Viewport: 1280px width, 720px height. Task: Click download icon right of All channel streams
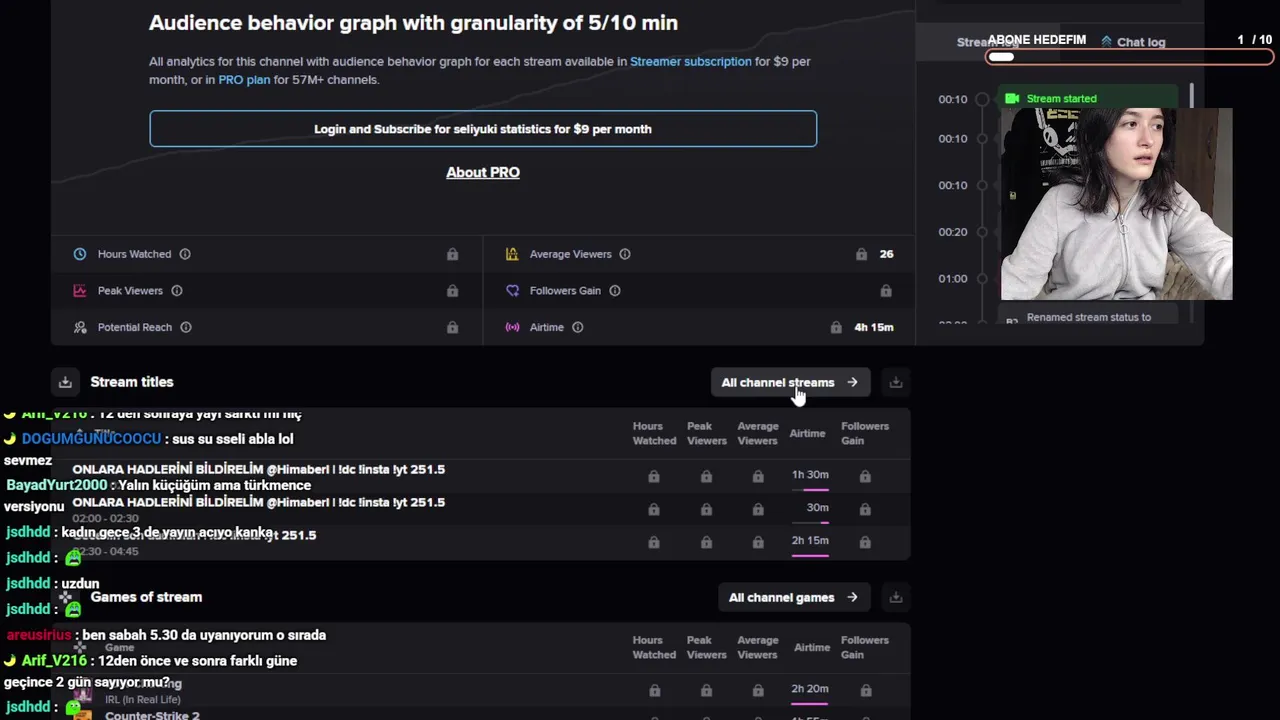click(896, 382)
